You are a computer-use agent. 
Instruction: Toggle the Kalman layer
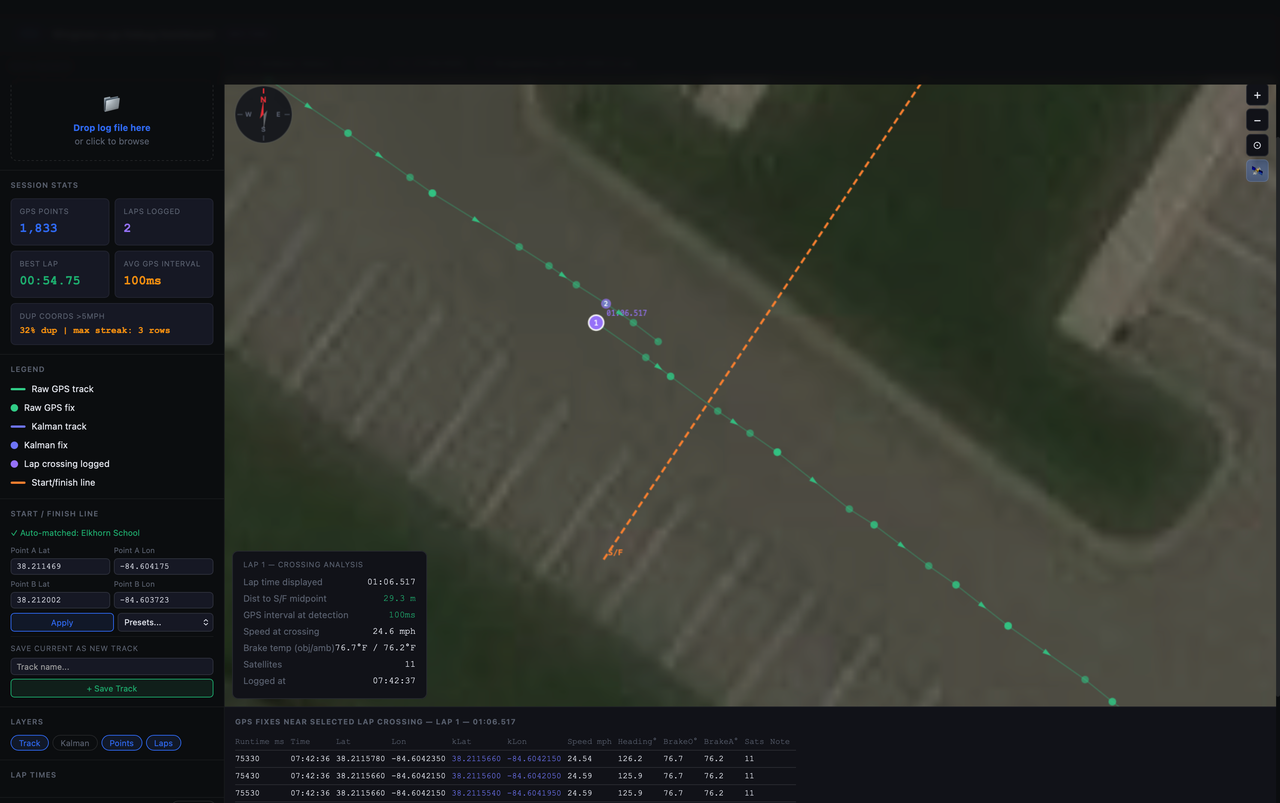(x=75, y=743)
